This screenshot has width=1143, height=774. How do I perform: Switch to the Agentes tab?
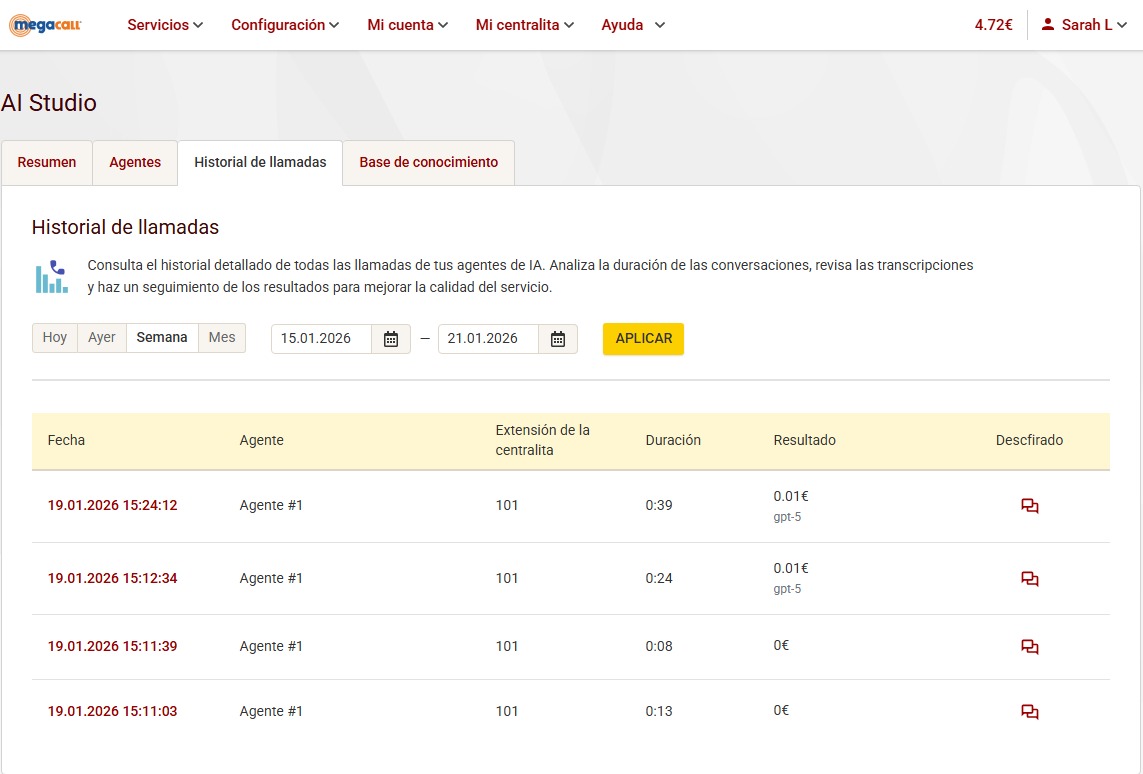tap(135, 163)
